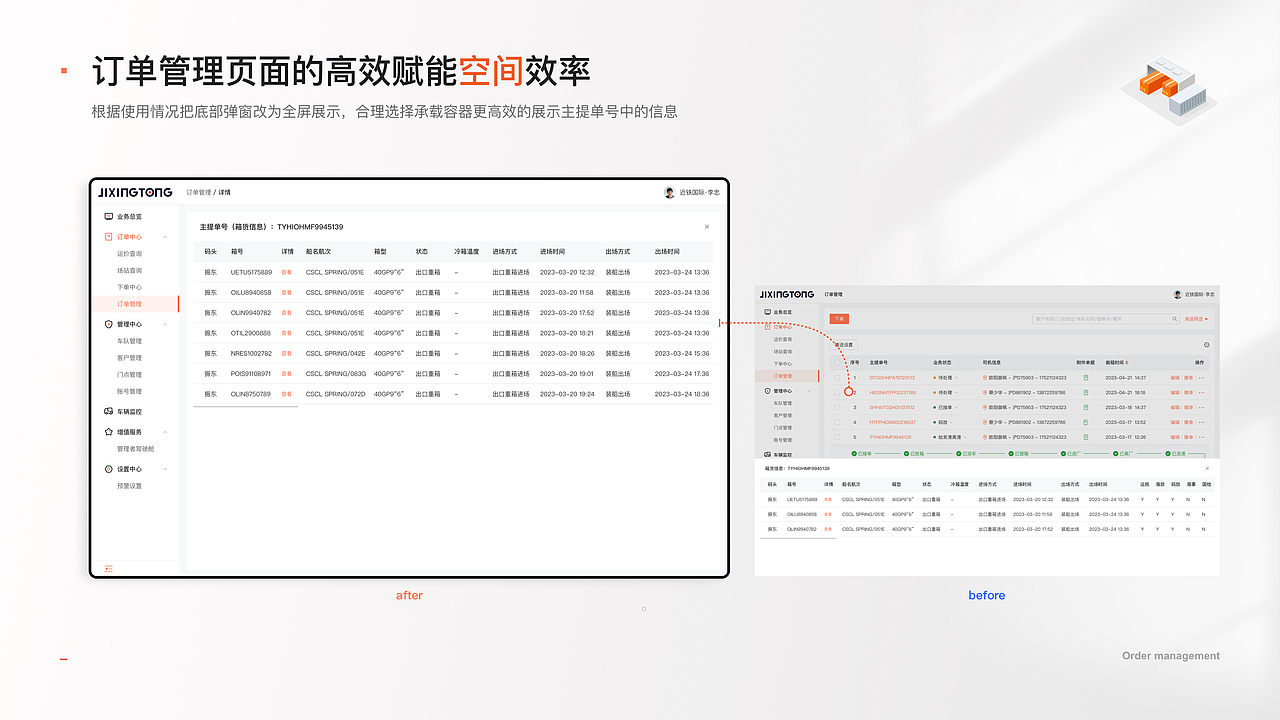Select 账号管理 in the after mockup sidebar

coord(129,391)
